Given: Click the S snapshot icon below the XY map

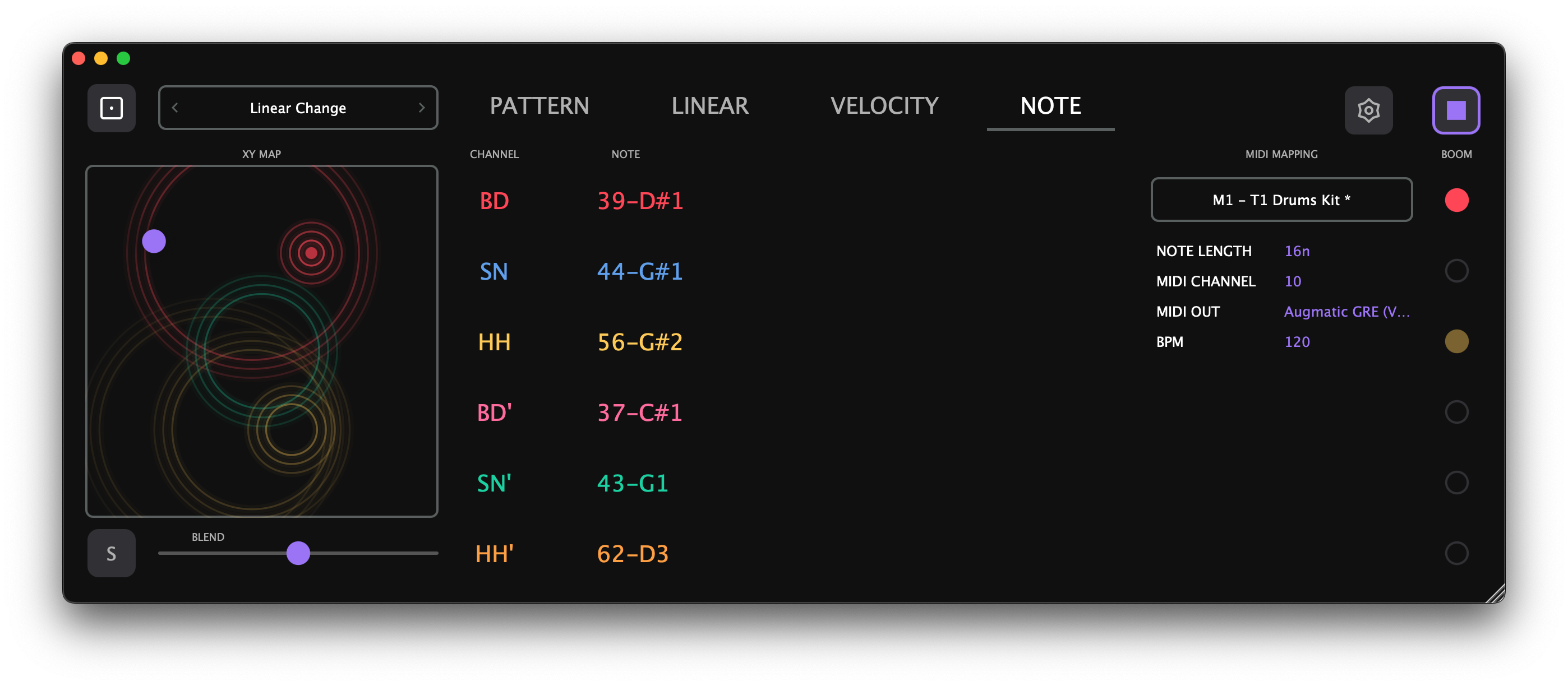Looking at the screenshot, I should click(112, 553).
